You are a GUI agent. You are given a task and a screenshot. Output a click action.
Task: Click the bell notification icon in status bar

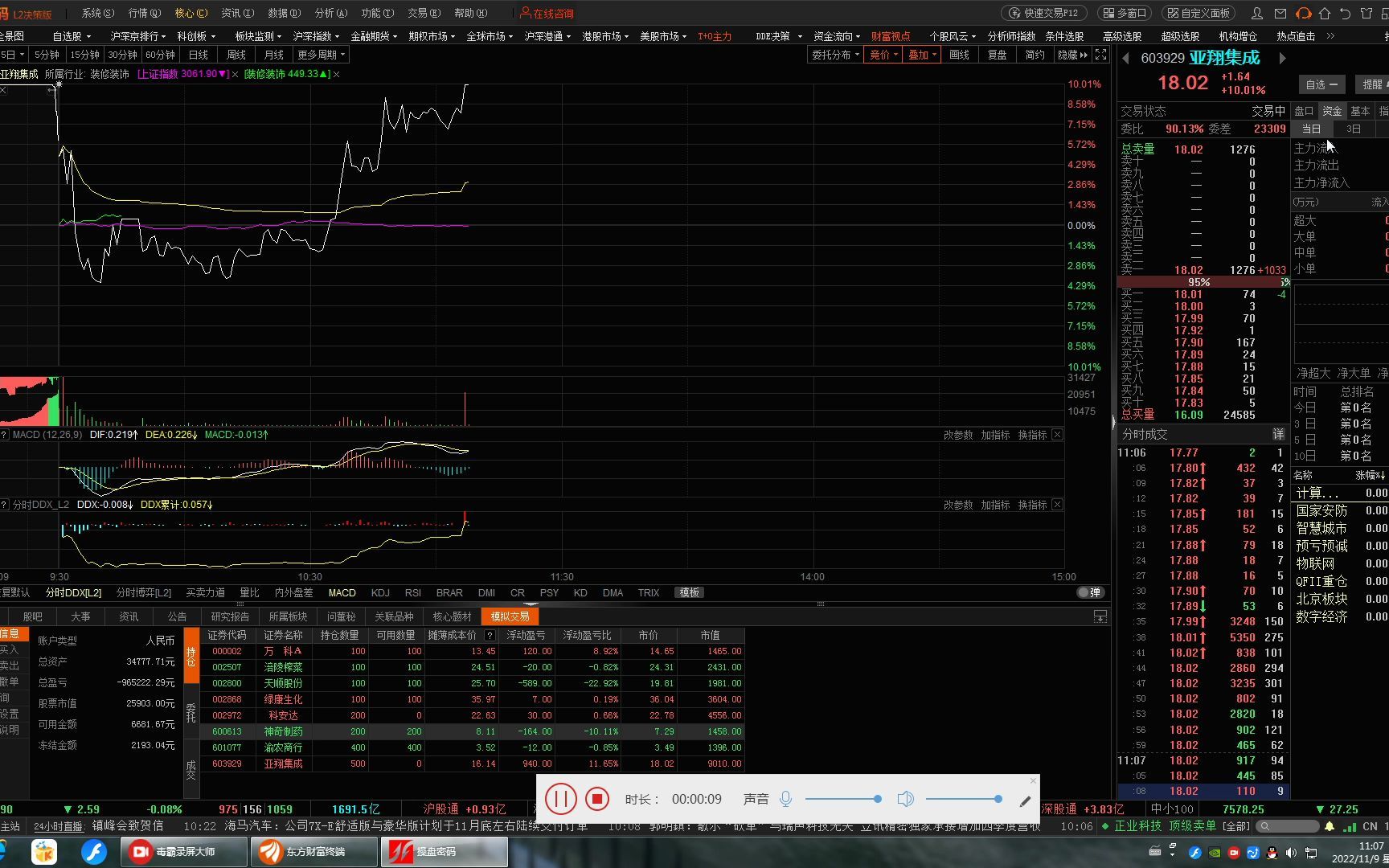(1330, 826)
